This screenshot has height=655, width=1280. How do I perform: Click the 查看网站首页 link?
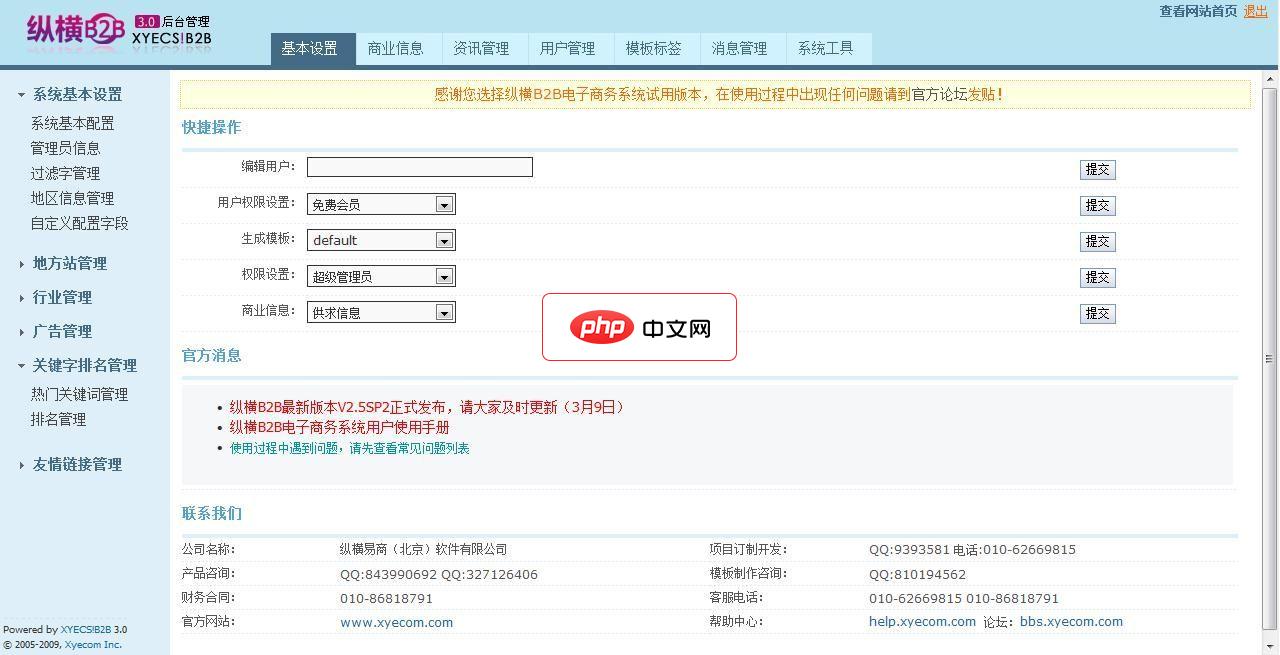click(1198, 12)
